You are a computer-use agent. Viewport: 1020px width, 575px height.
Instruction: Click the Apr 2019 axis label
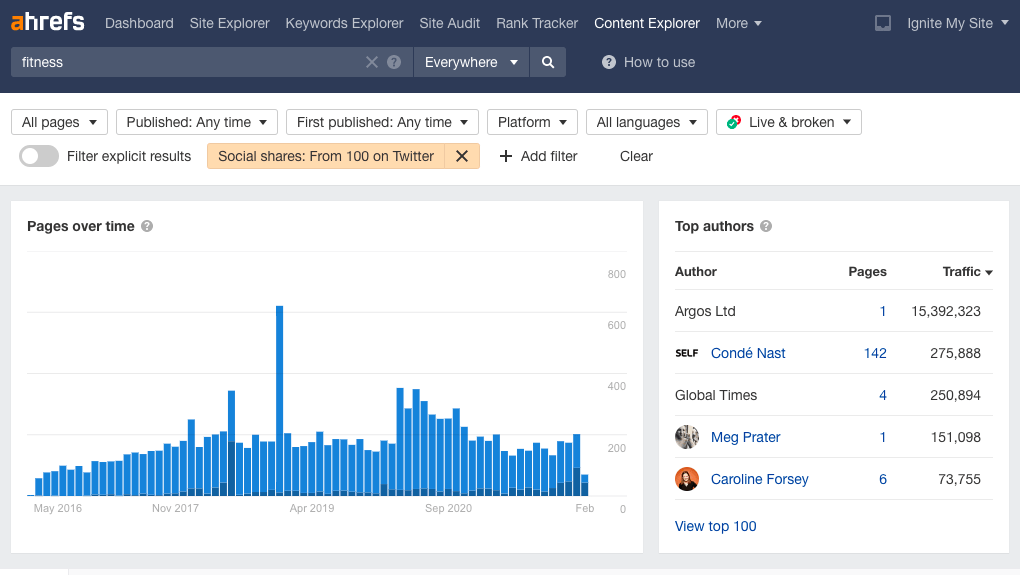[312, 509]
